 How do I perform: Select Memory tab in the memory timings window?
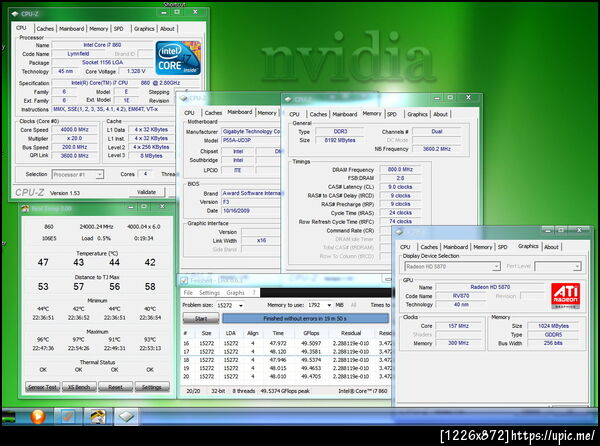[x=372, y=114]
